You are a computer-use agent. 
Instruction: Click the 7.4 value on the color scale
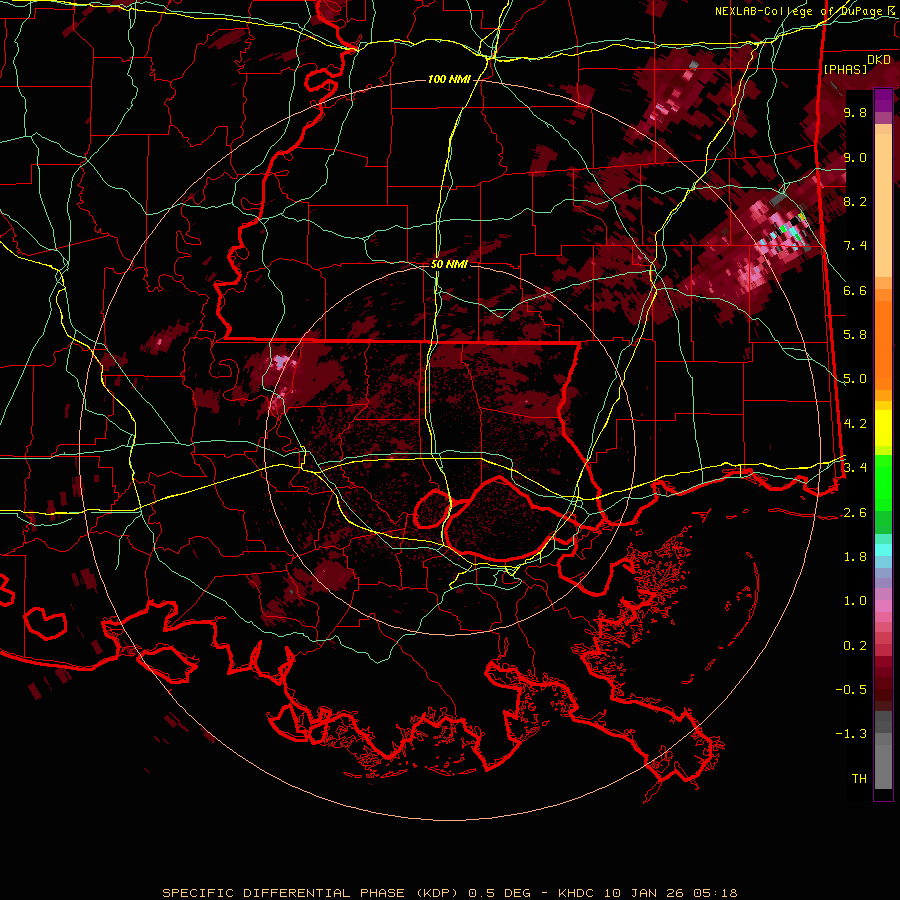(x=855, y=246)
